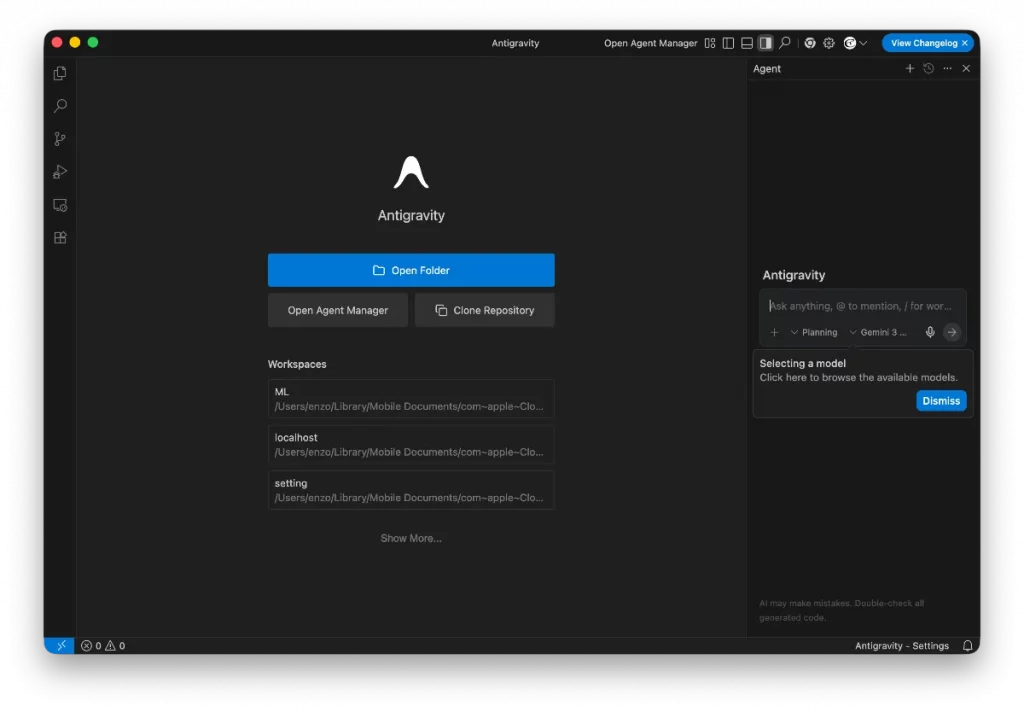
Task: Select the ML workspace entry
Action: click(x=410, y=399)
